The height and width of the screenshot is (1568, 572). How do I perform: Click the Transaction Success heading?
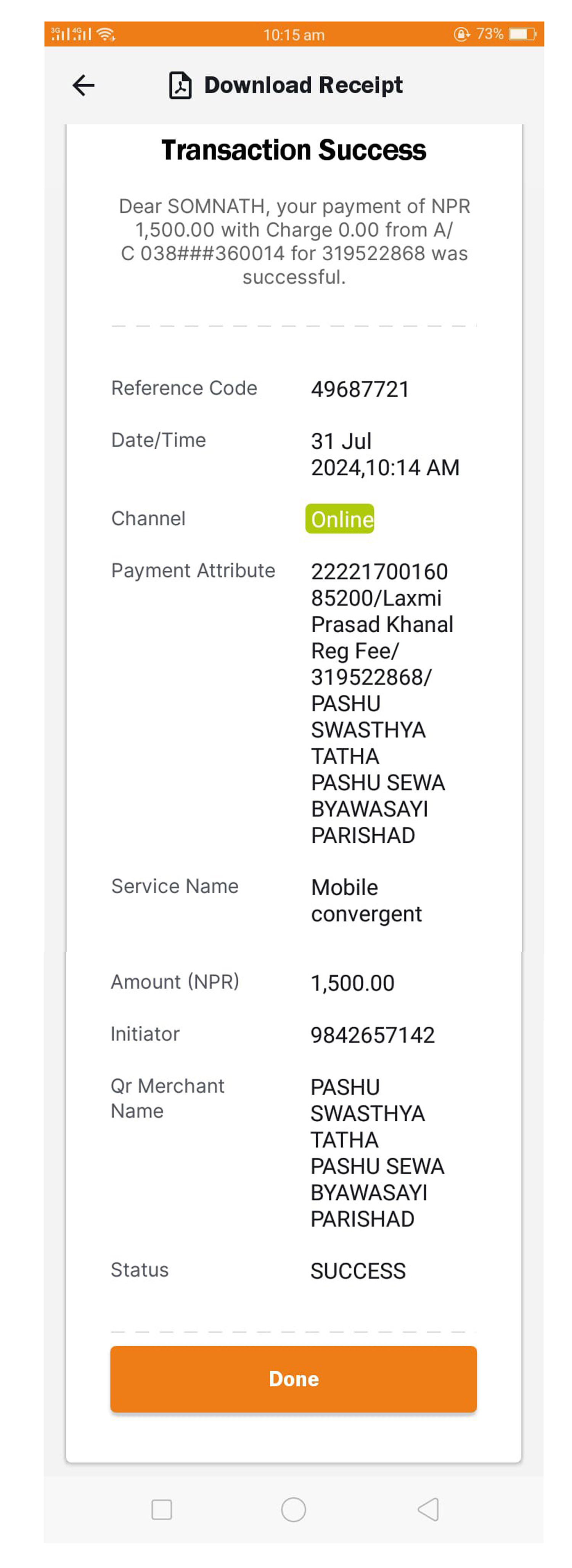pos(293,150)
